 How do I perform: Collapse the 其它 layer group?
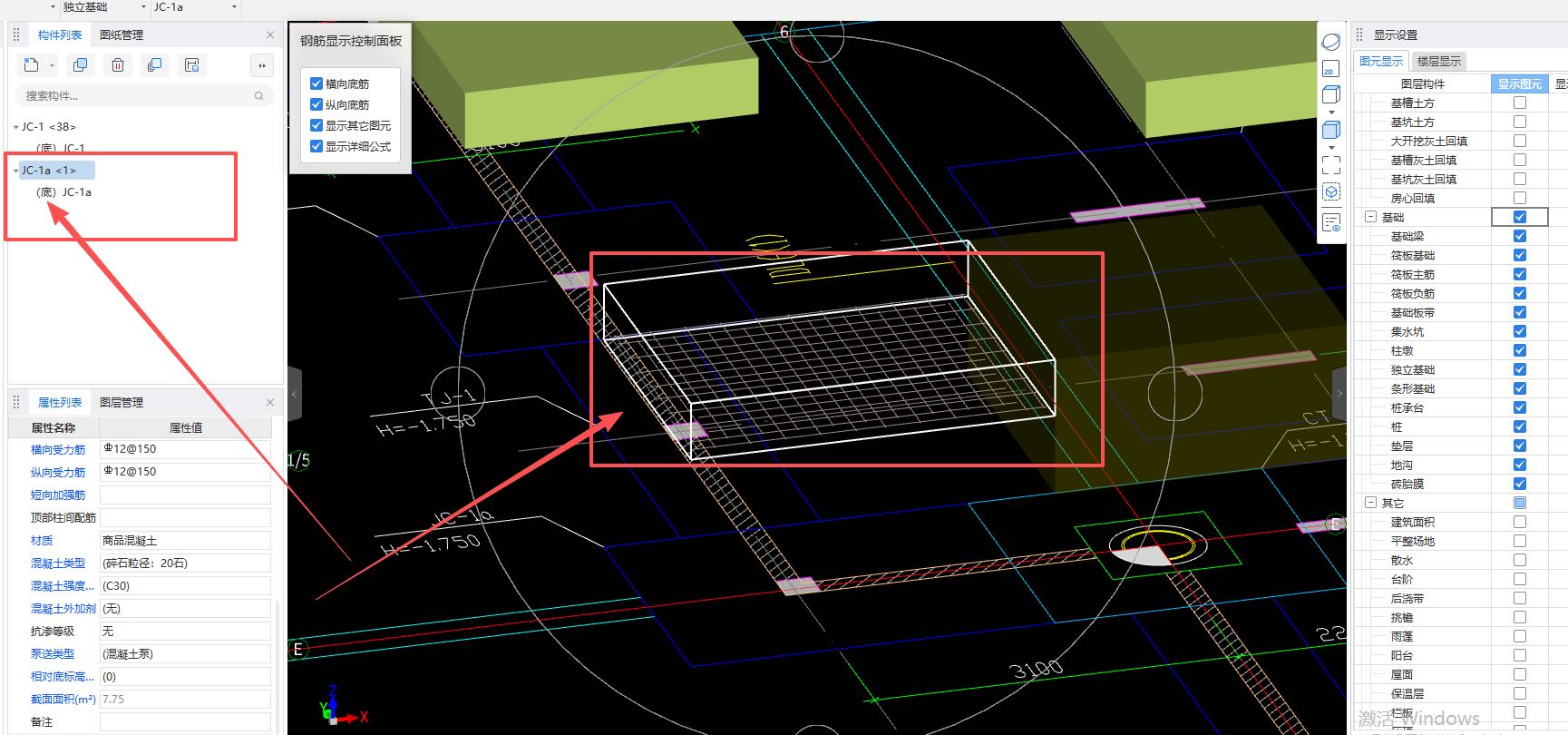point(1370,503)
